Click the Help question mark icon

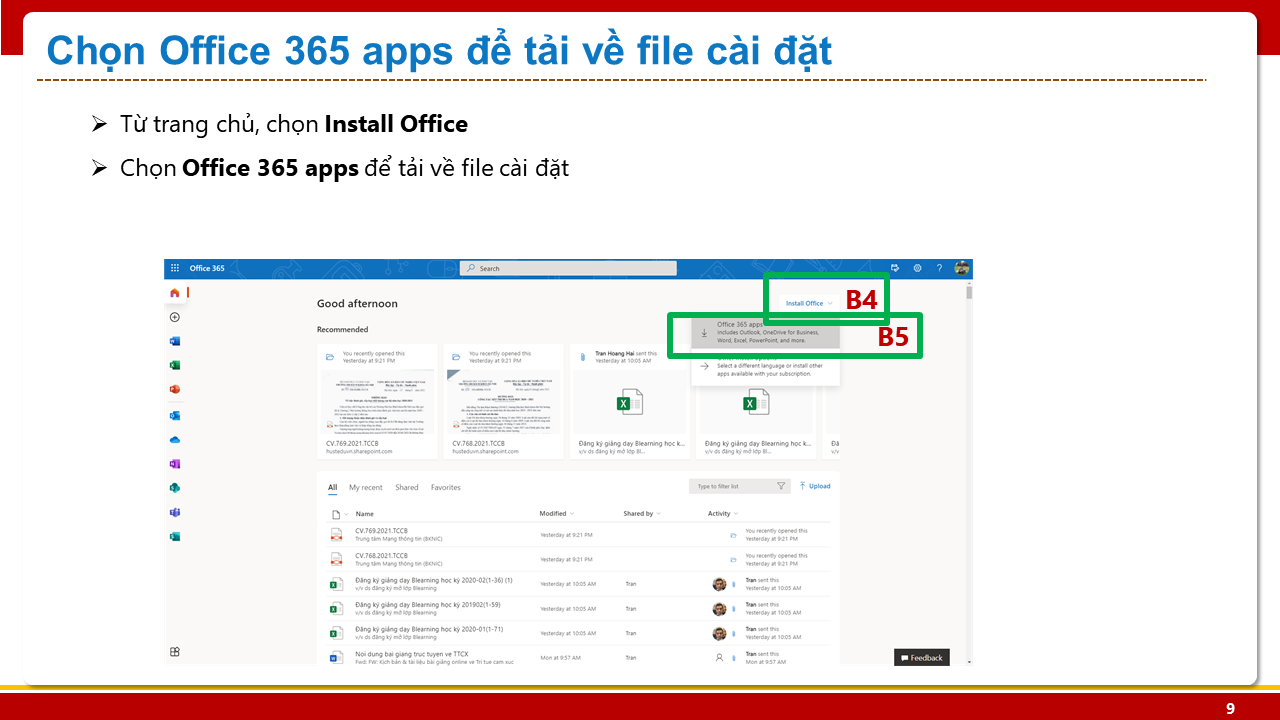939,268
